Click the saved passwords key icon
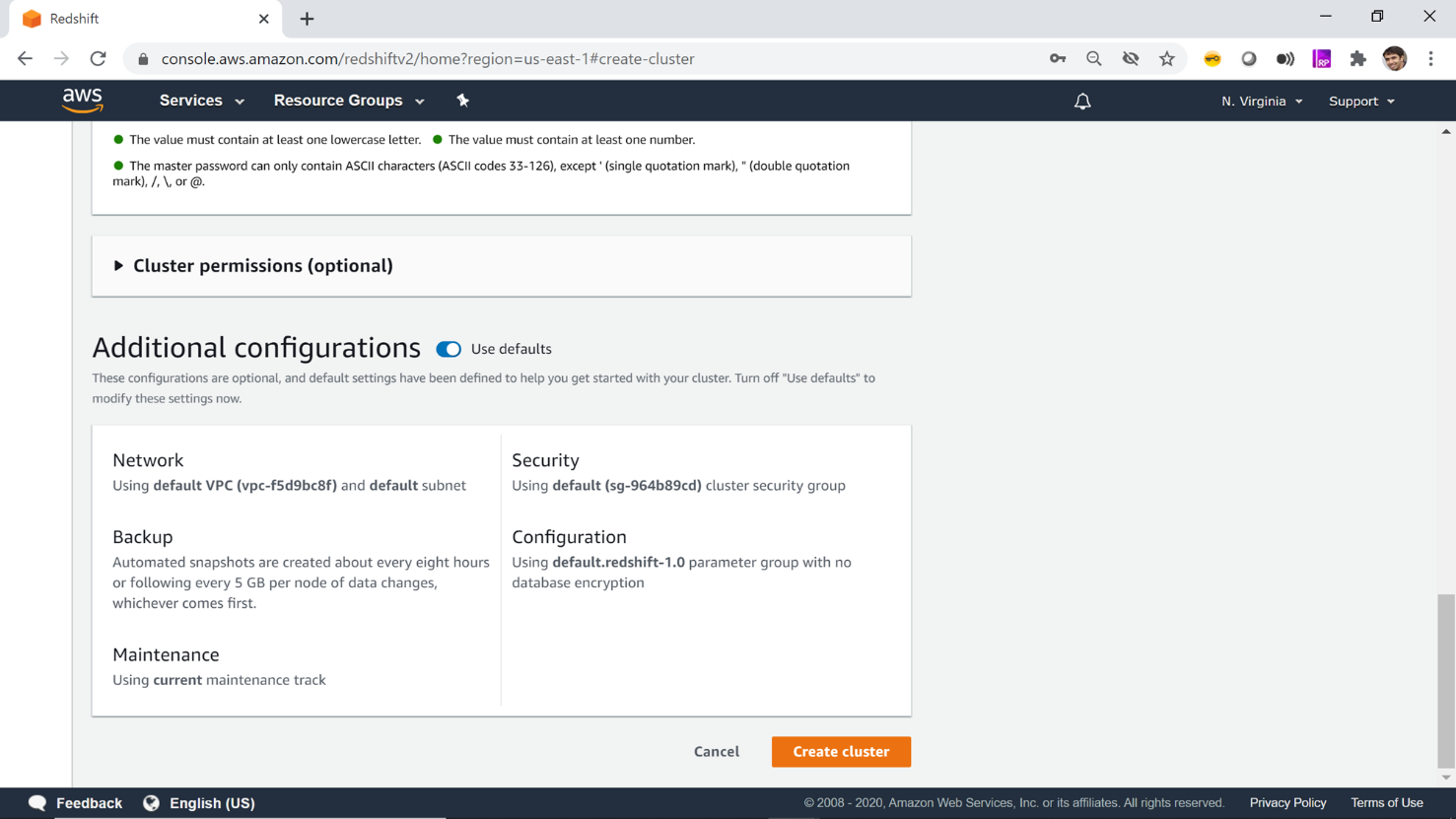 1058,59
